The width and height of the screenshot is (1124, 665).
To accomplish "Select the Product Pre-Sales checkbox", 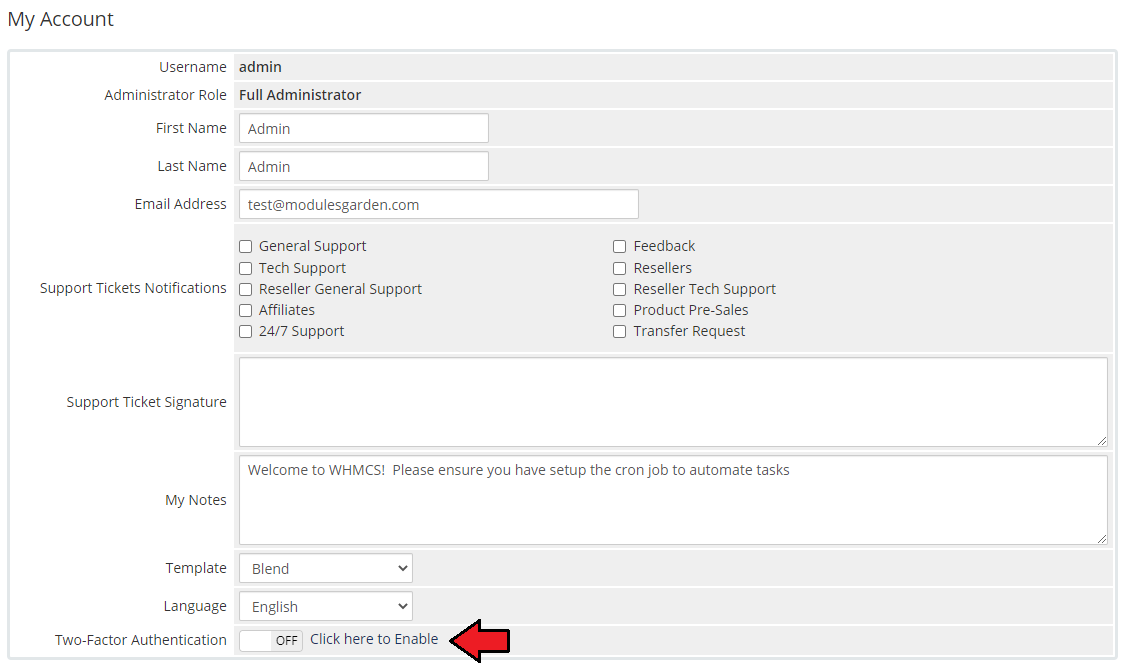I will [620, 310].
